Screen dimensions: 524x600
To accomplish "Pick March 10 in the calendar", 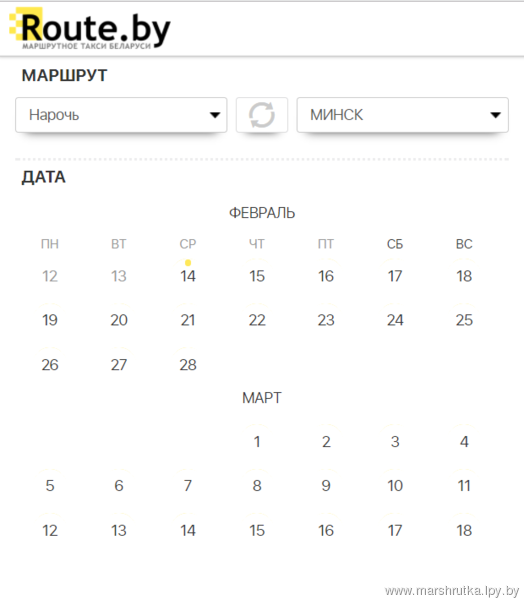I will (395, 486).
